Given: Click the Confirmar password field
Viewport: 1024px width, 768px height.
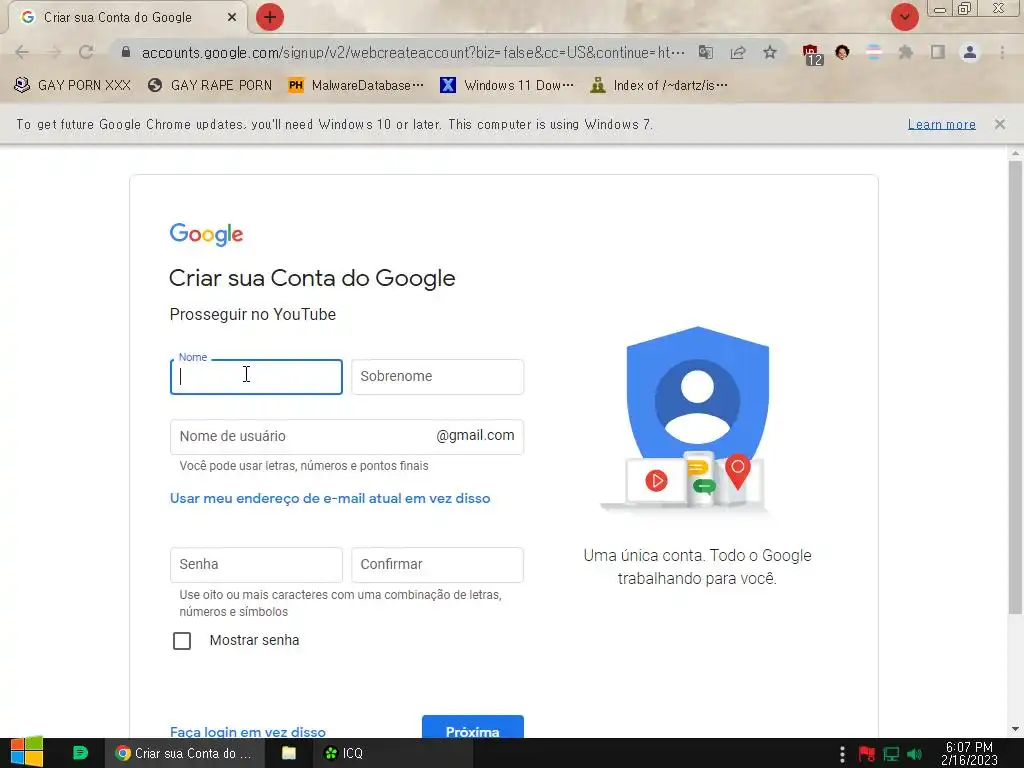Looking at the screenshot, I should tap(438, 565).
